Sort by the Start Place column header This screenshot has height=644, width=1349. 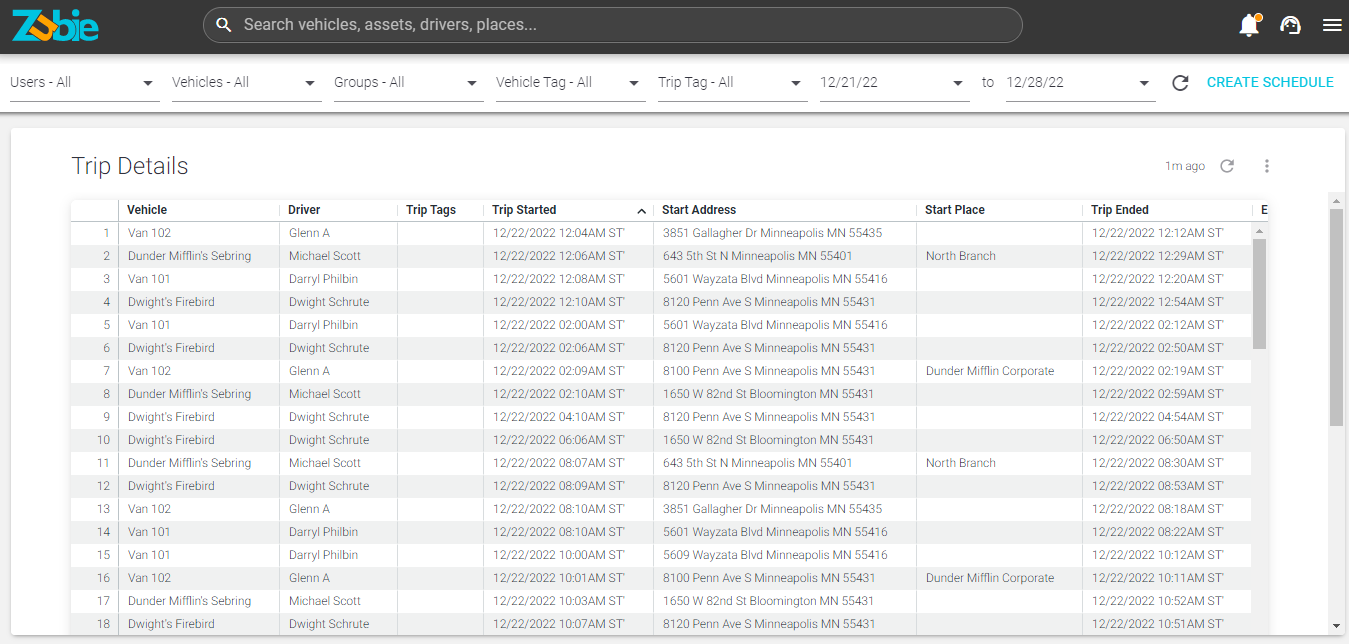pyautogui.click(x=955, y=210)
